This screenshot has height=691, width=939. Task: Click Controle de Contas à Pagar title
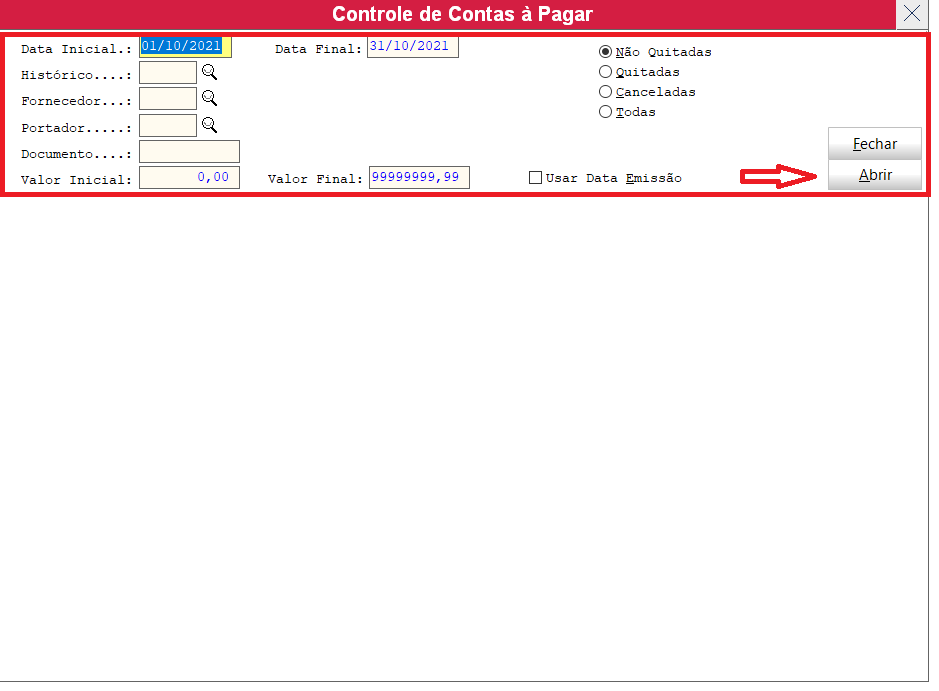(x=462, y=14)
